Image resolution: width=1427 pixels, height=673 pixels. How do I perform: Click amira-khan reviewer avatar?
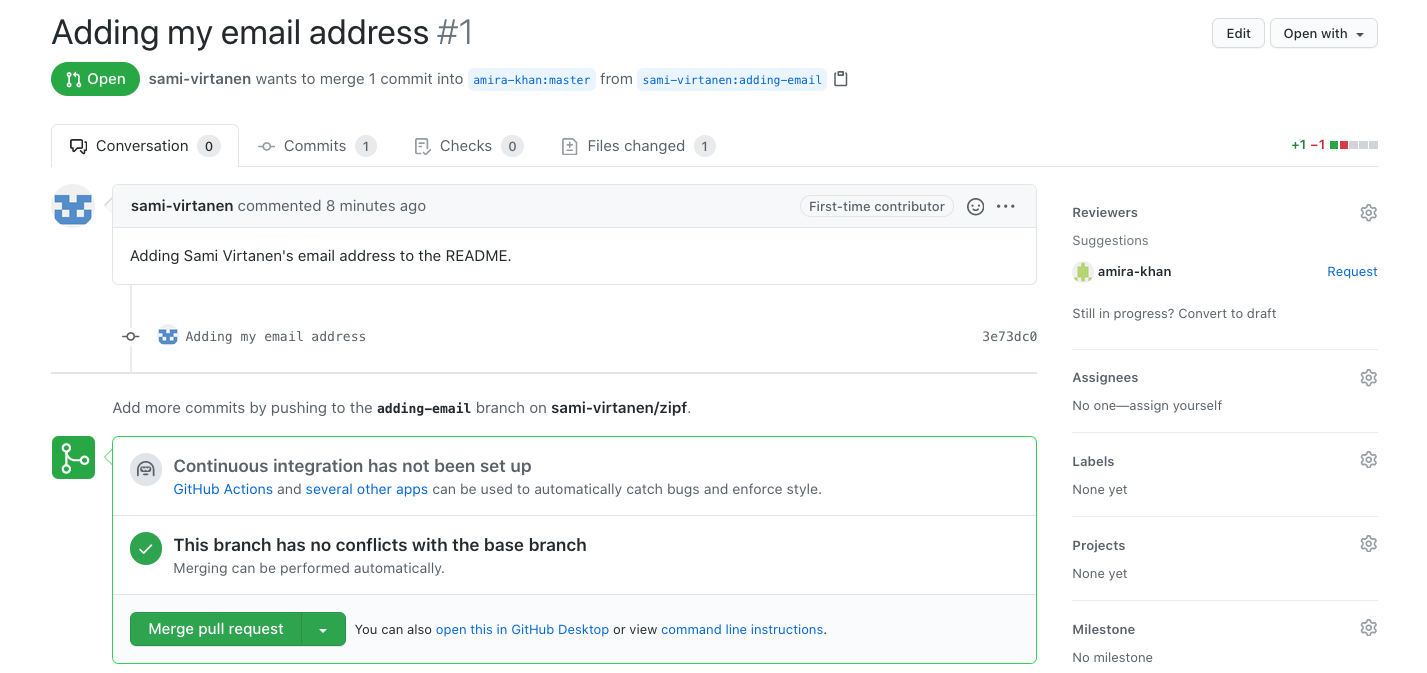pyautogui.click(x=1082, y=272)
